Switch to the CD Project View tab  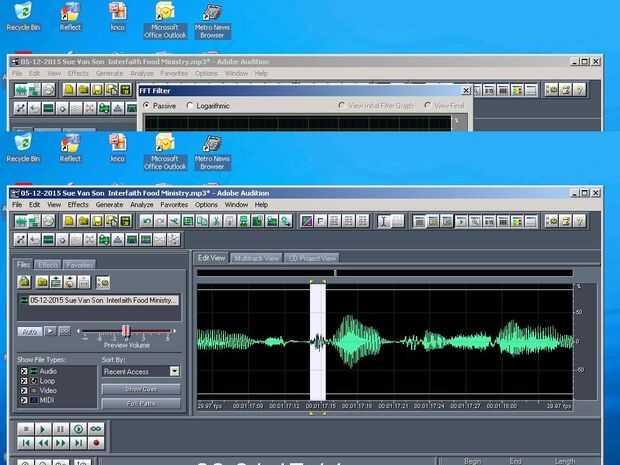[x=312, y=258]
